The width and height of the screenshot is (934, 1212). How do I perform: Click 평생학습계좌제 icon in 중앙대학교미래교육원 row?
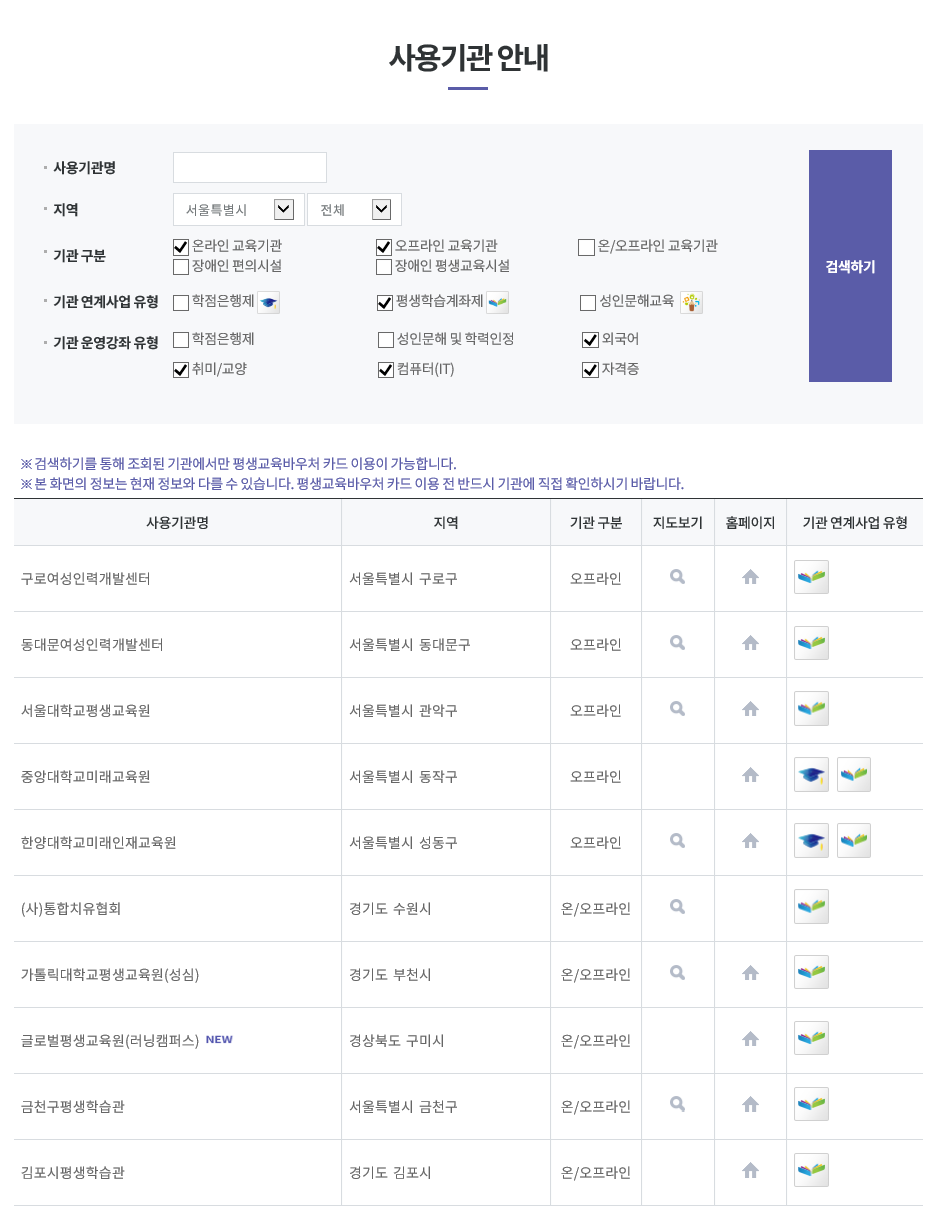pos(854,775)
